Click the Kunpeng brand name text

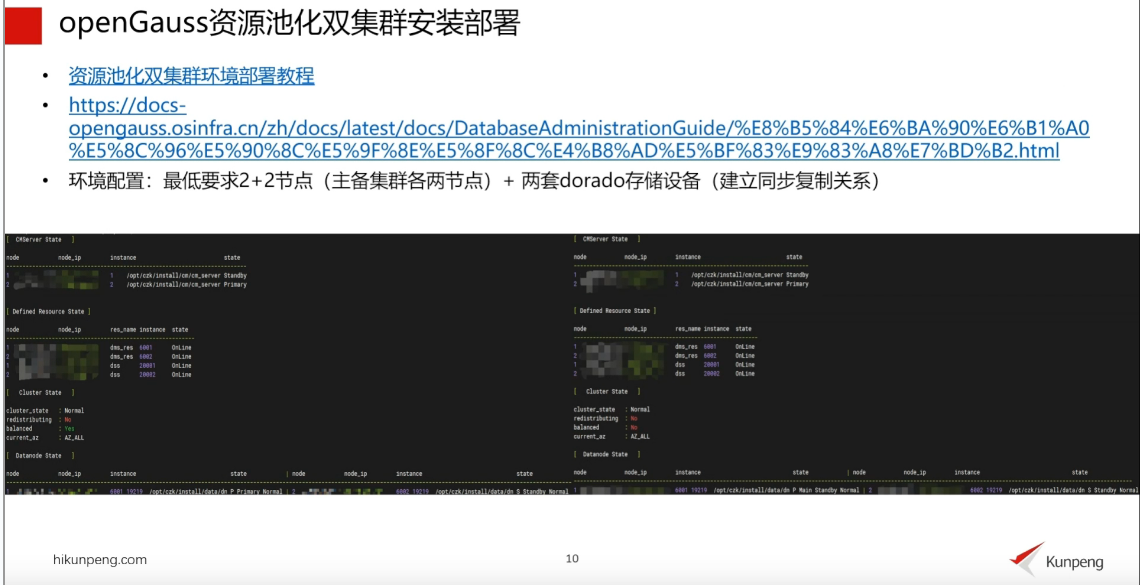point(1075,562)
